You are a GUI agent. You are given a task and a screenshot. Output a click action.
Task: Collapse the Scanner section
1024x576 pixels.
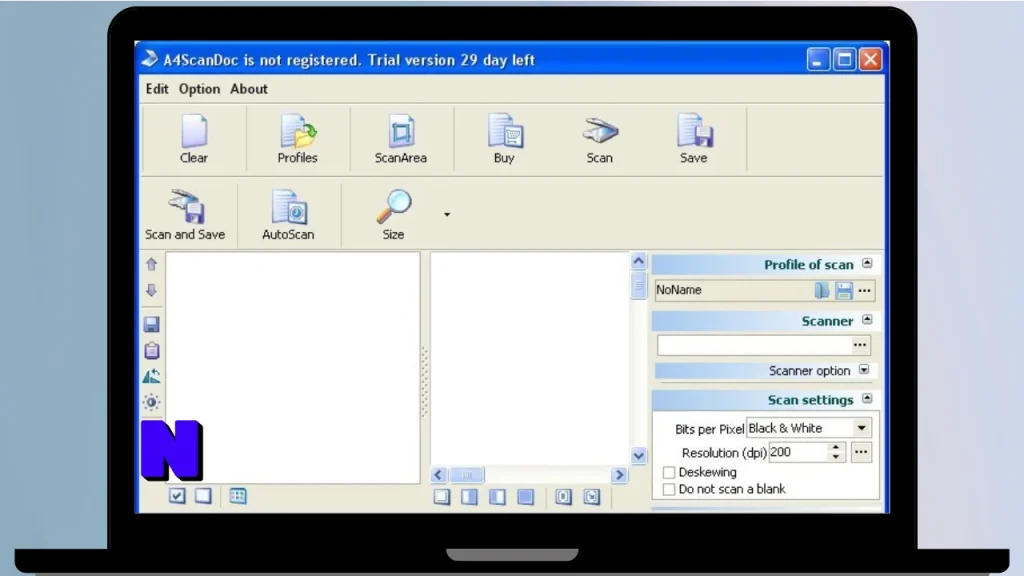pos(867,319)
